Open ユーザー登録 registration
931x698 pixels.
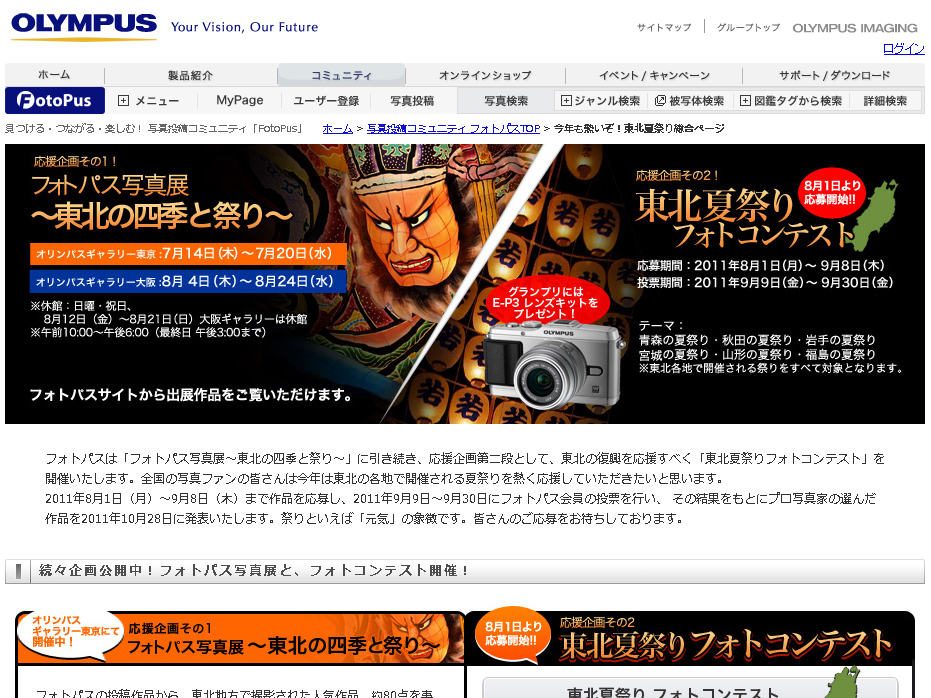pyautogui.click(x=326, y=101)
